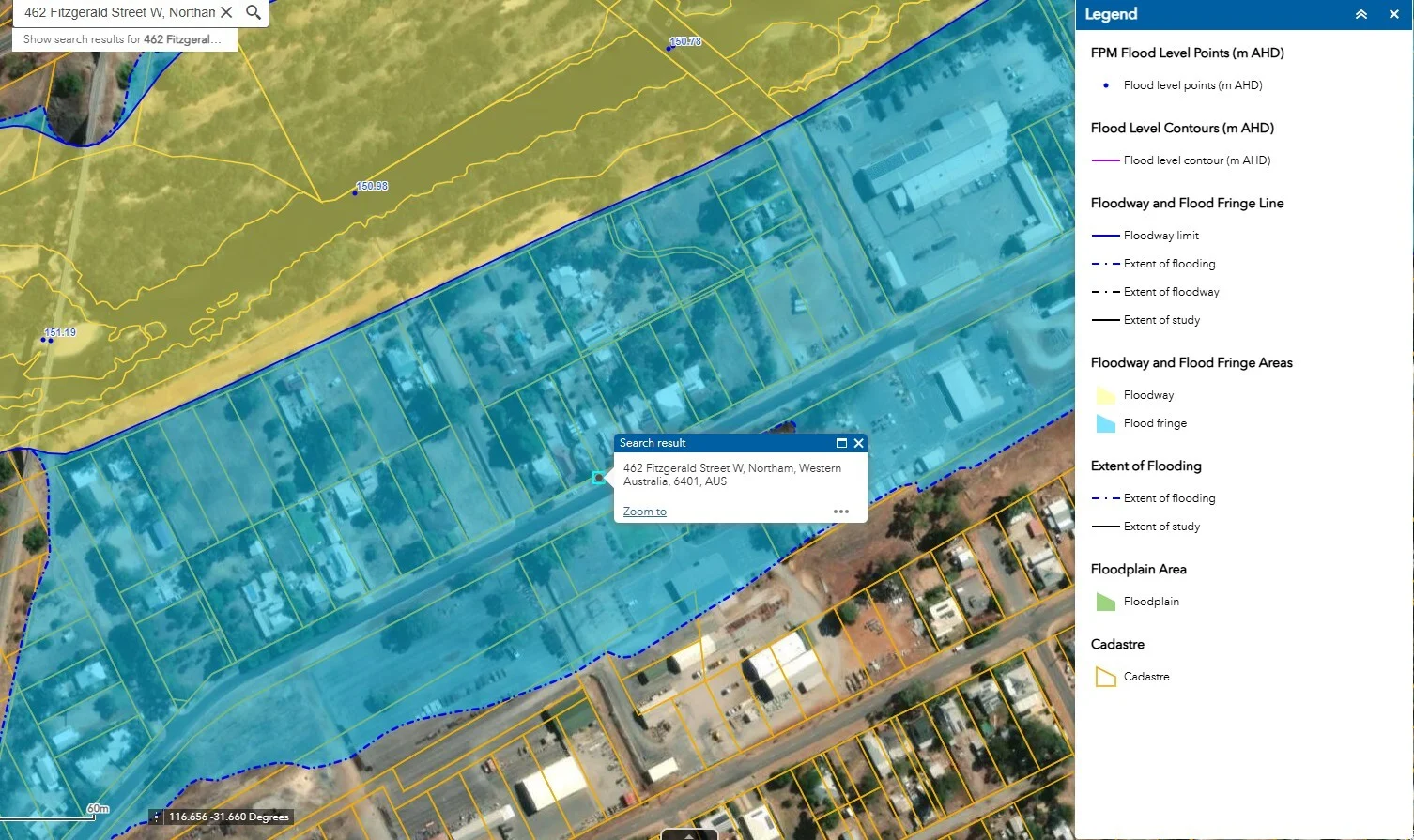The height and width of the screenshot is (840, 1414).
Task: Click the coordinates readout in degrees
Action: (x=229, y=817)
